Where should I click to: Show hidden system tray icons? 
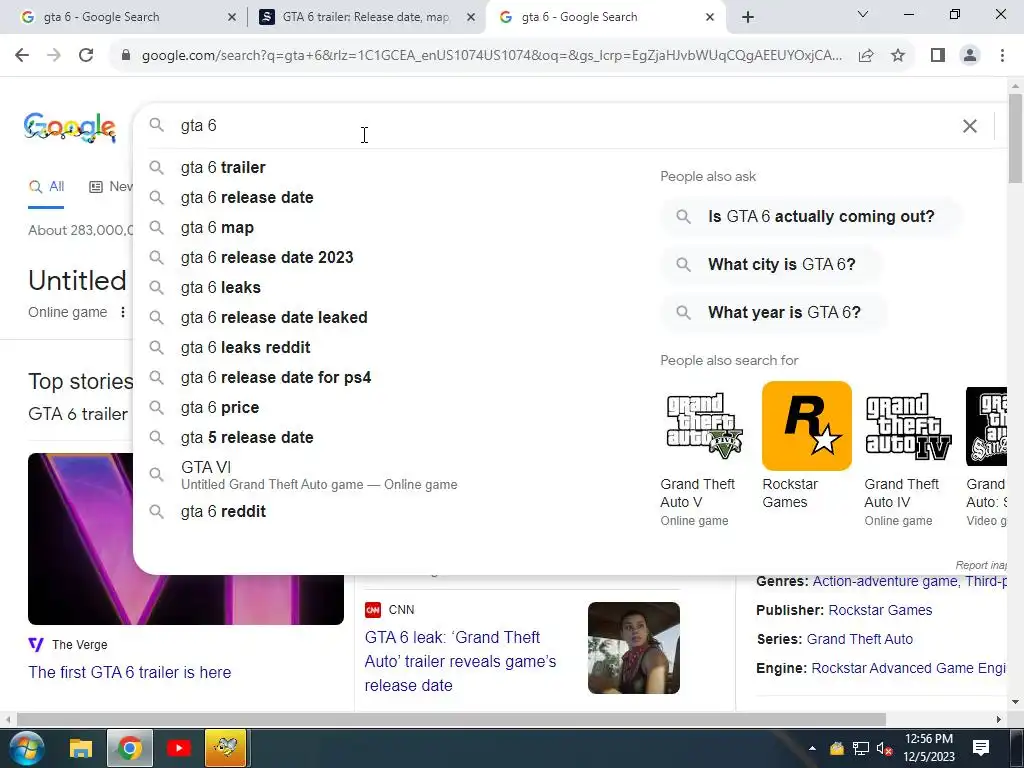(x=812, y=748)
